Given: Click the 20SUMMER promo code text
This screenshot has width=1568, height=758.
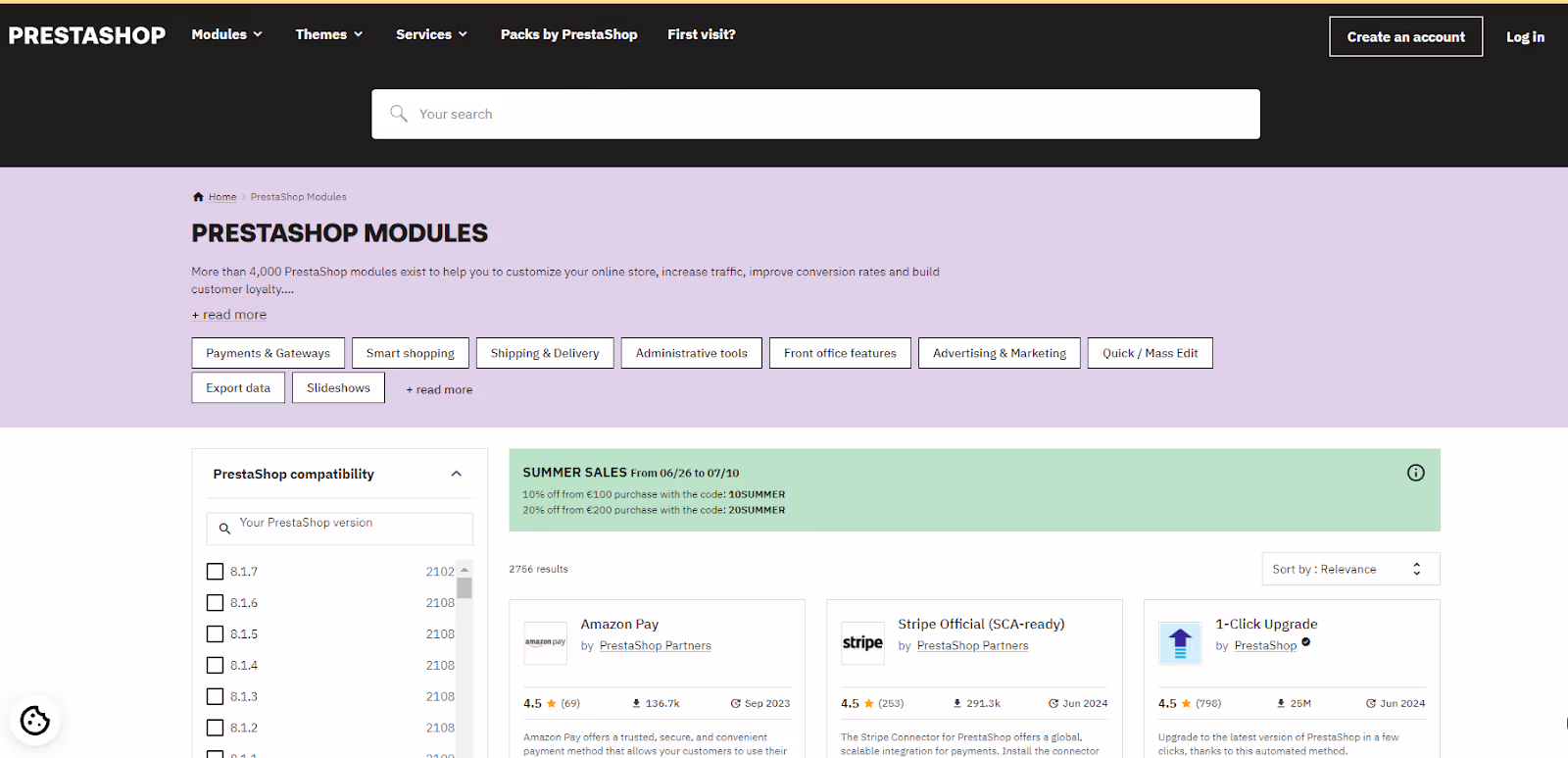Looking at the screenshot, I should 757,510.
